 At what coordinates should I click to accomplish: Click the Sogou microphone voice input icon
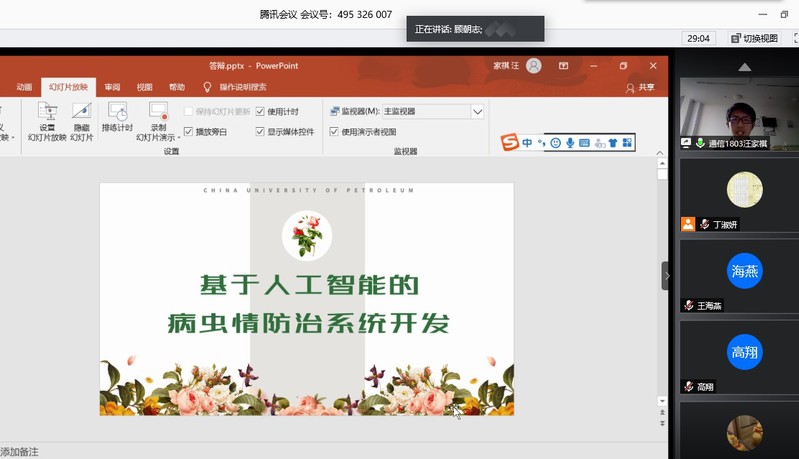pyautogui.click(x=570, y=143)
